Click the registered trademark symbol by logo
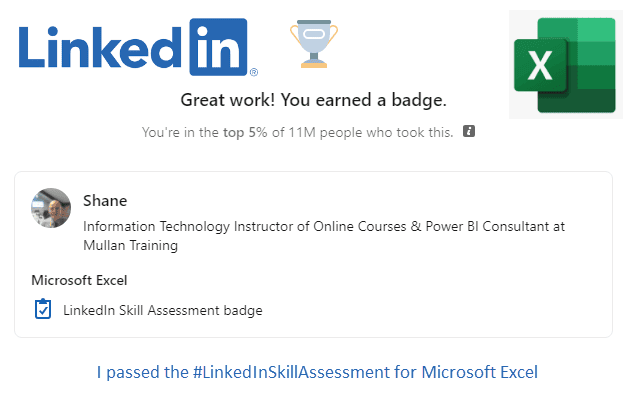Image resolution: width=636 pixels, height=405 pixels. coord(254,72)
